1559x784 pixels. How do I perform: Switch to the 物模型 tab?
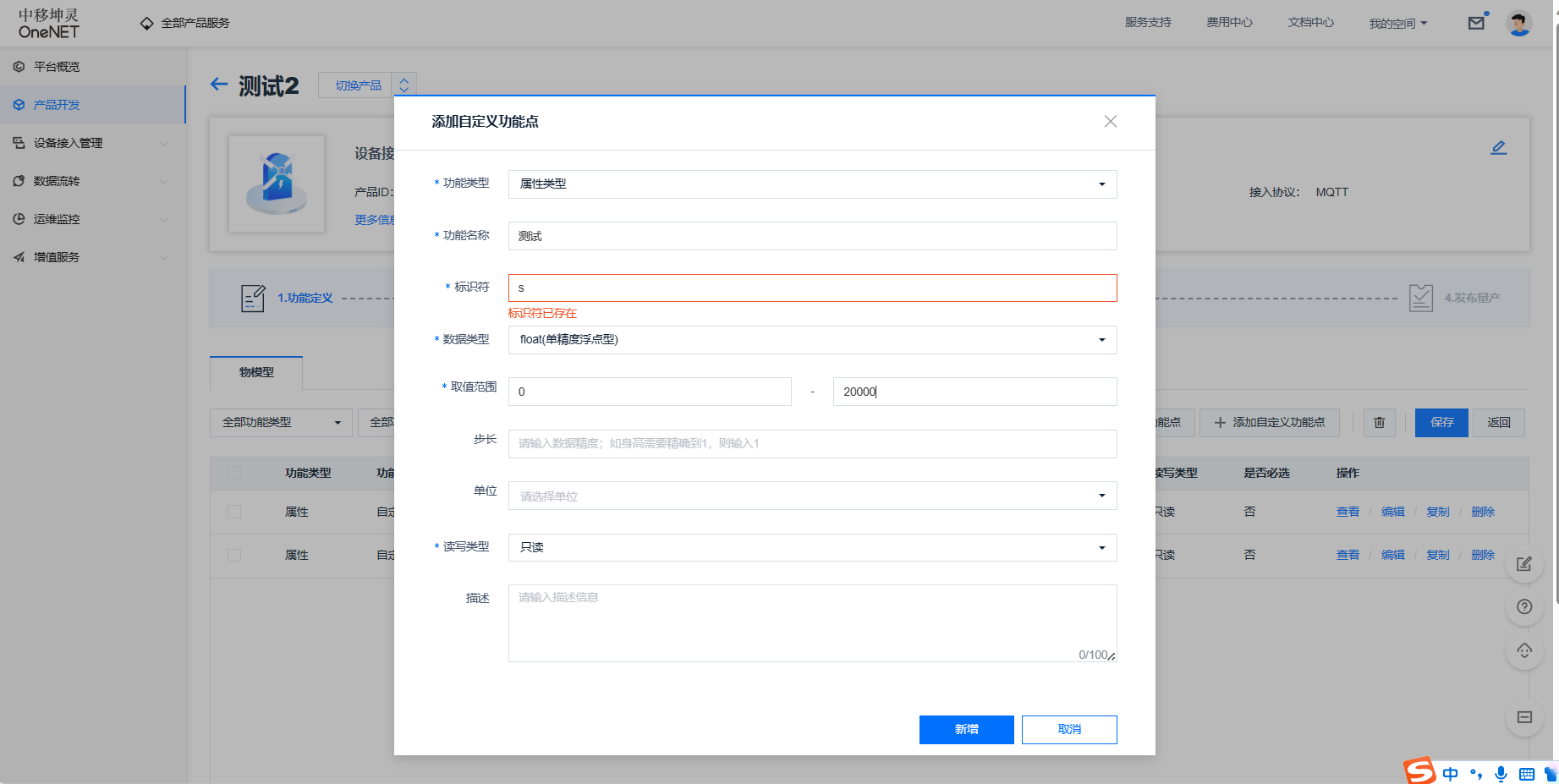pyautogui.click(x=255, y=372)
